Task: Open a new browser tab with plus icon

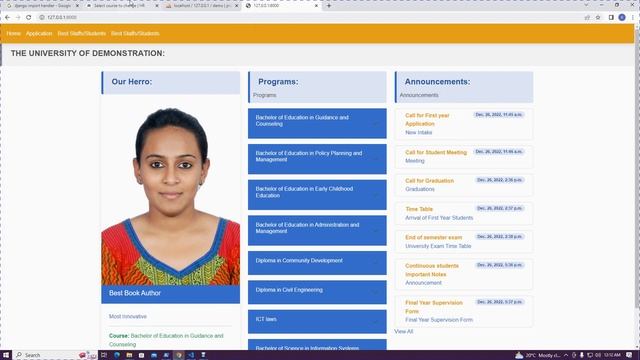Action: [x=329, y=6]
